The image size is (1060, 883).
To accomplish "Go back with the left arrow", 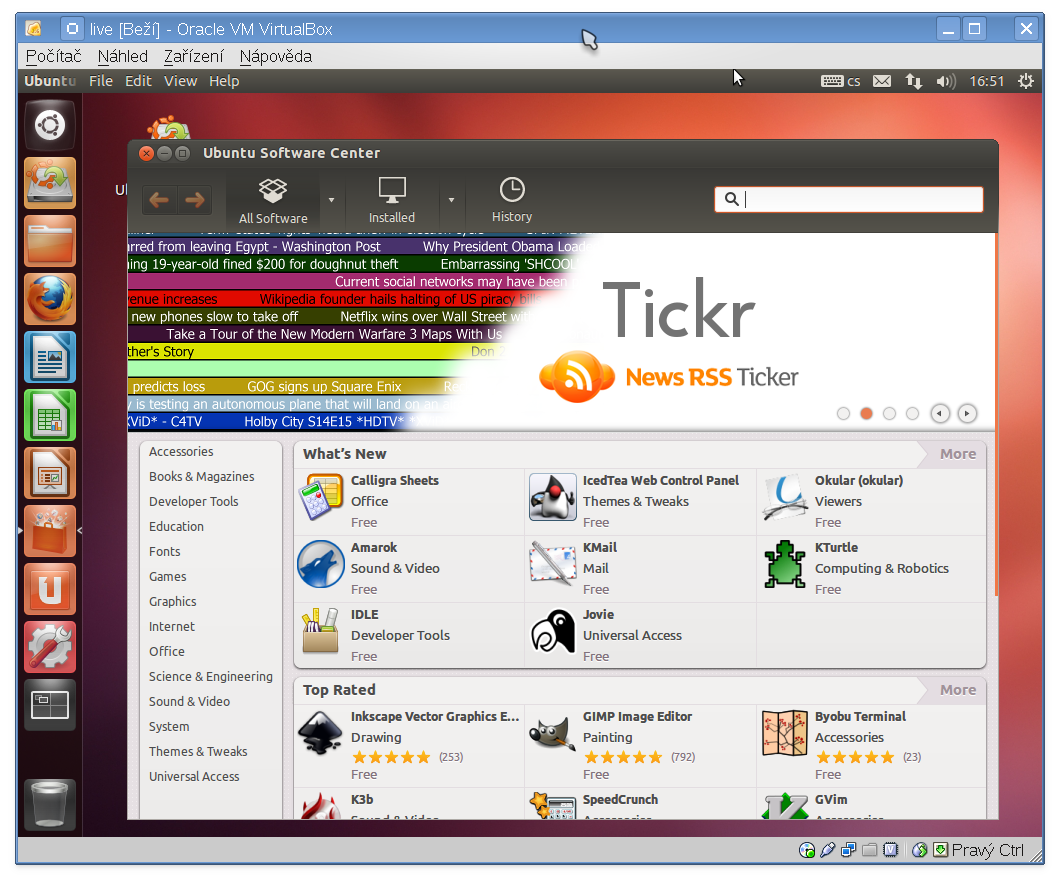I will coord(160,199).
